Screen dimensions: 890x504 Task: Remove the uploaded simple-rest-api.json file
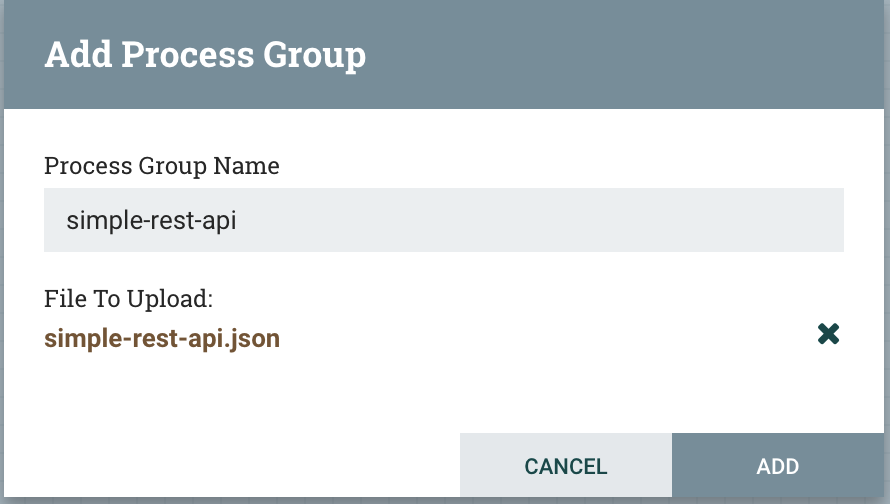point(828,335)
